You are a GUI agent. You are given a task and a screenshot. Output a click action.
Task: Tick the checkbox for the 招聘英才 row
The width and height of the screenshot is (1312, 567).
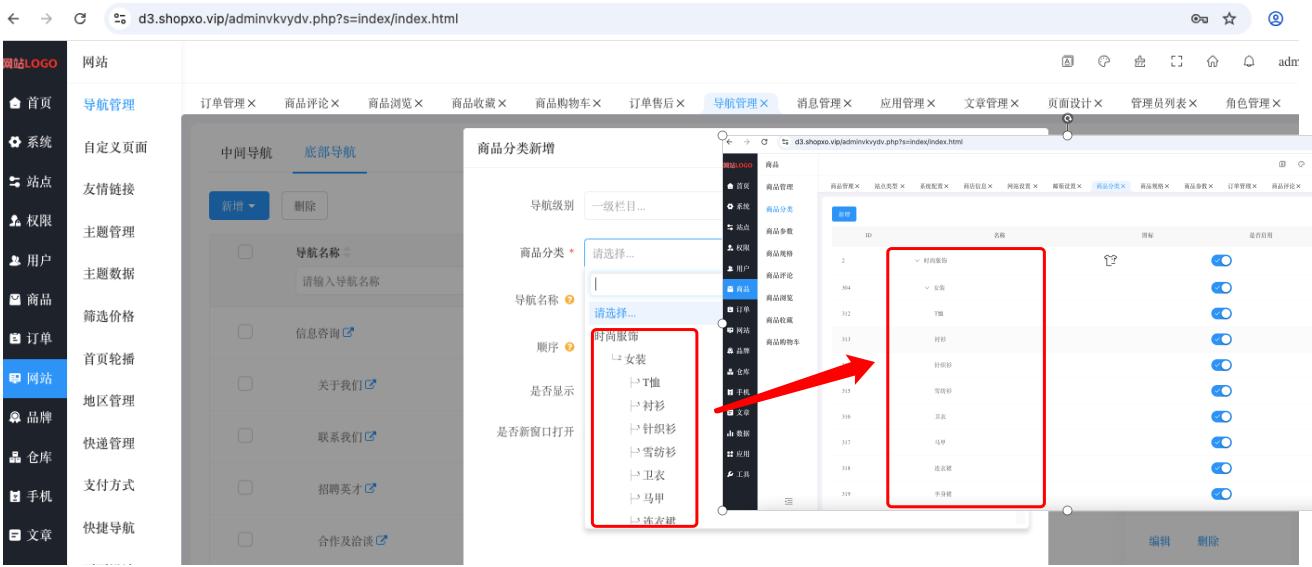point(245,488)
